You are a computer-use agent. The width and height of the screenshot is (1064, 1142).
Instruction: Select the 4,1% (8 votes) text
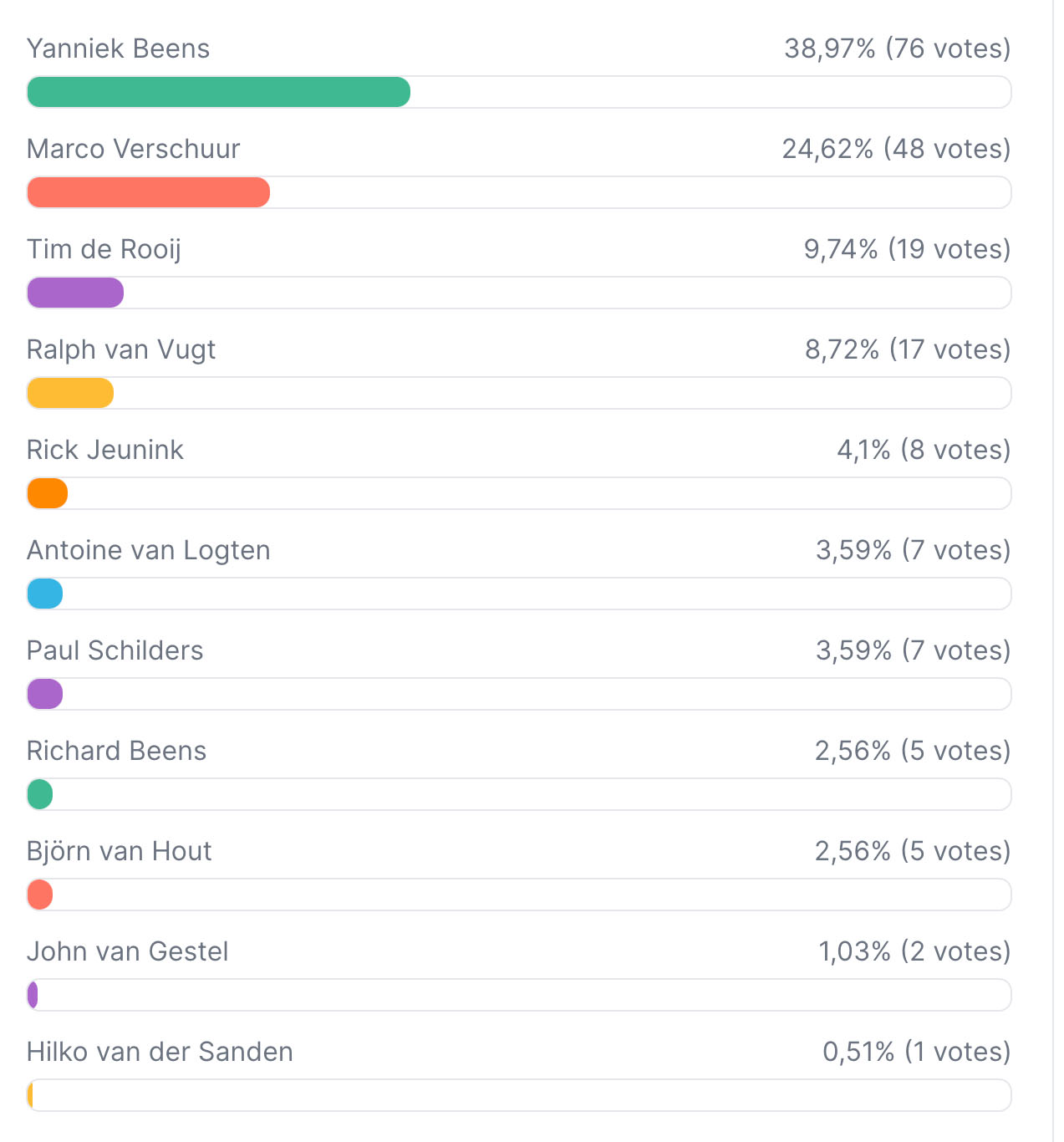[x=924, y=450]
